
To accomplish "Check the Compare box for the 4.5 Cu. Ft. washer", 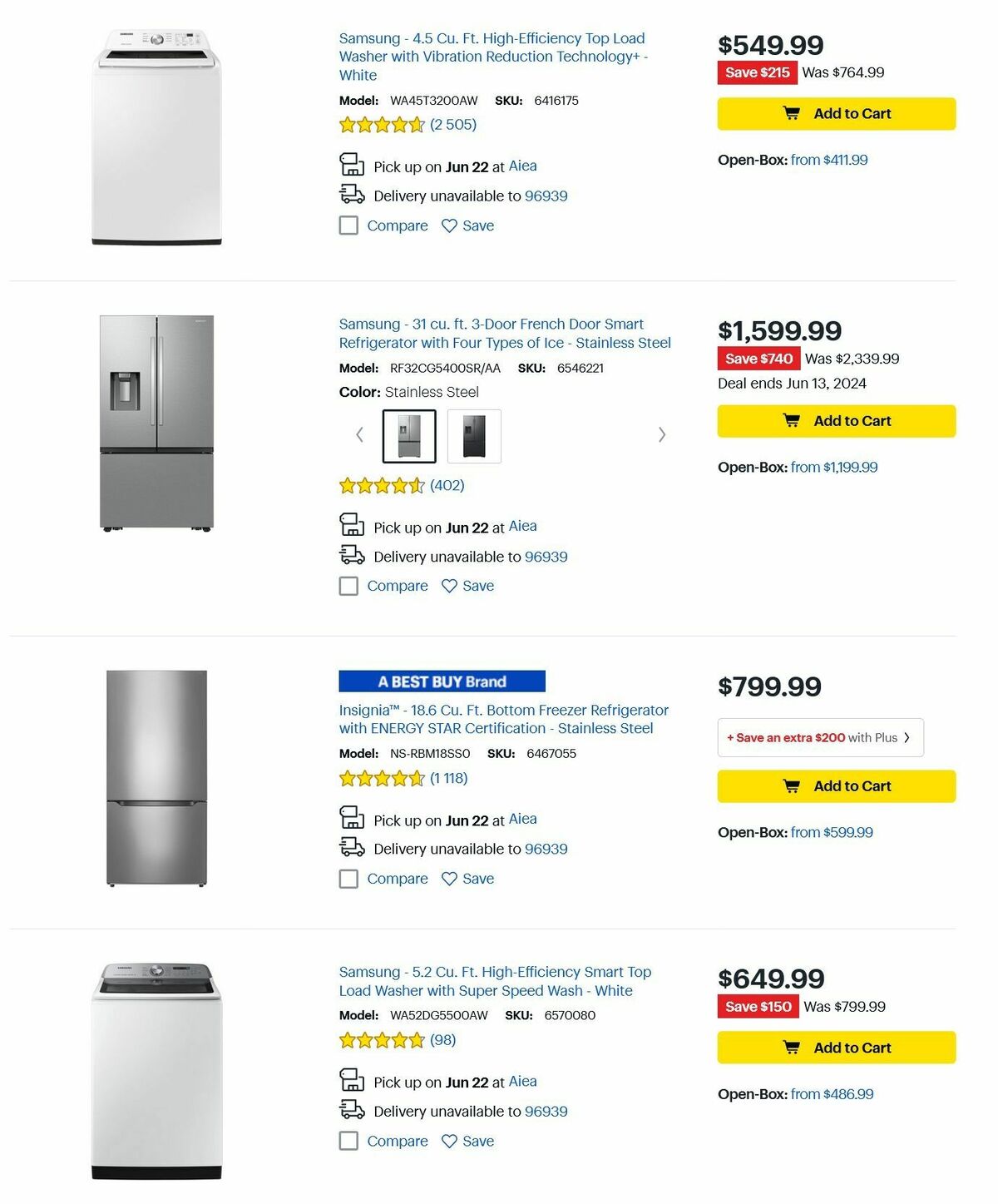I will coord(348,225).
